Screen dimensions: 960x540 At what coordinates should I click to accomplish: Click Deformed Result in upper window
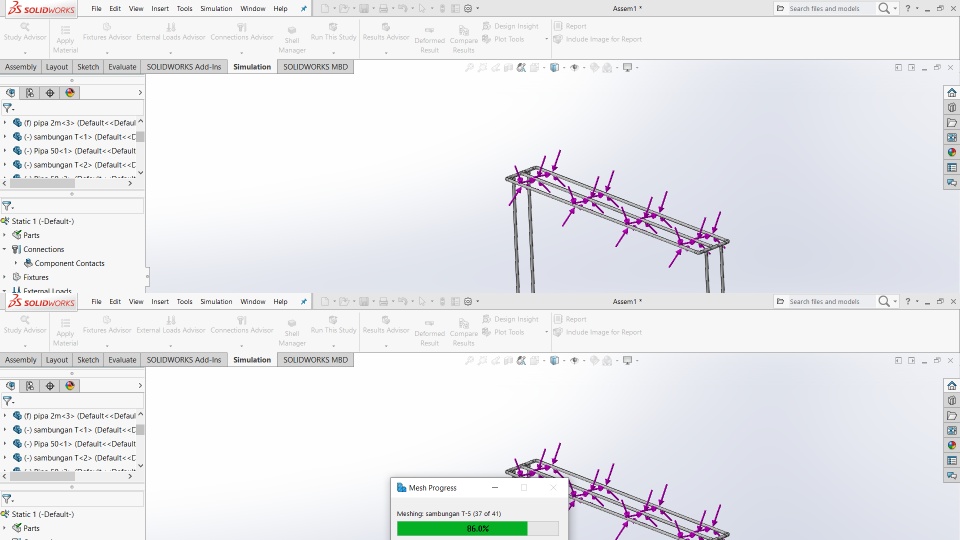(429, 40)
